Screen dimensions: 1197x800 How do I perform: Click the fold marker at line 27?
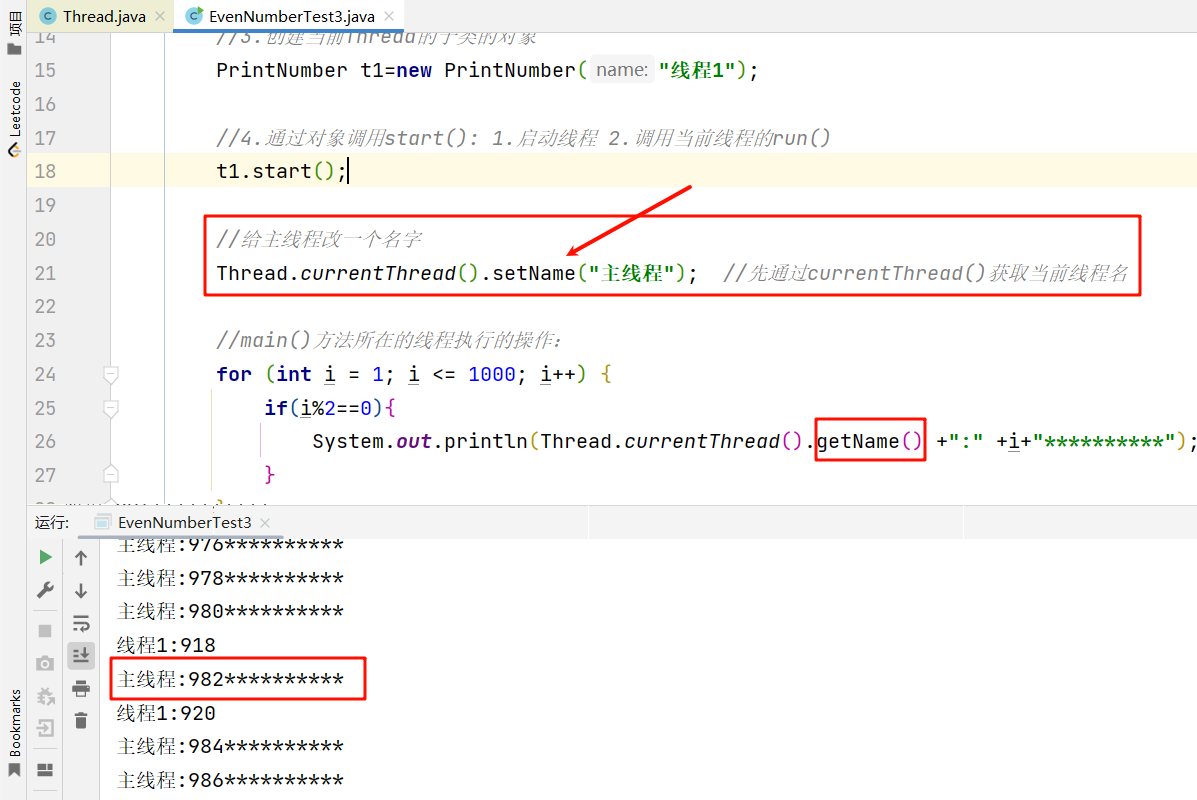tap(110, 475)
